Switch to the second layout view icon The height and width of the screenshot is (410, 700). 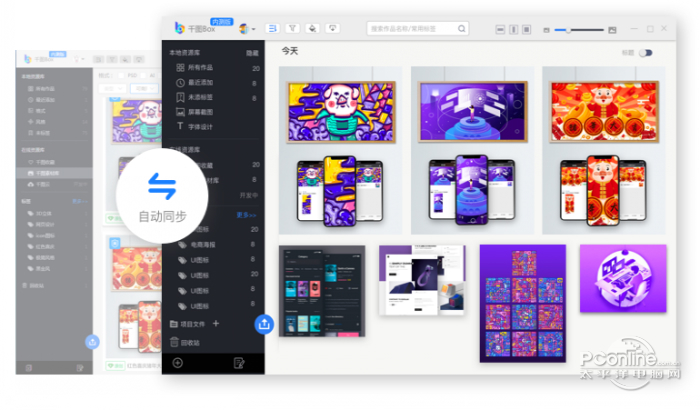(514, 29)
